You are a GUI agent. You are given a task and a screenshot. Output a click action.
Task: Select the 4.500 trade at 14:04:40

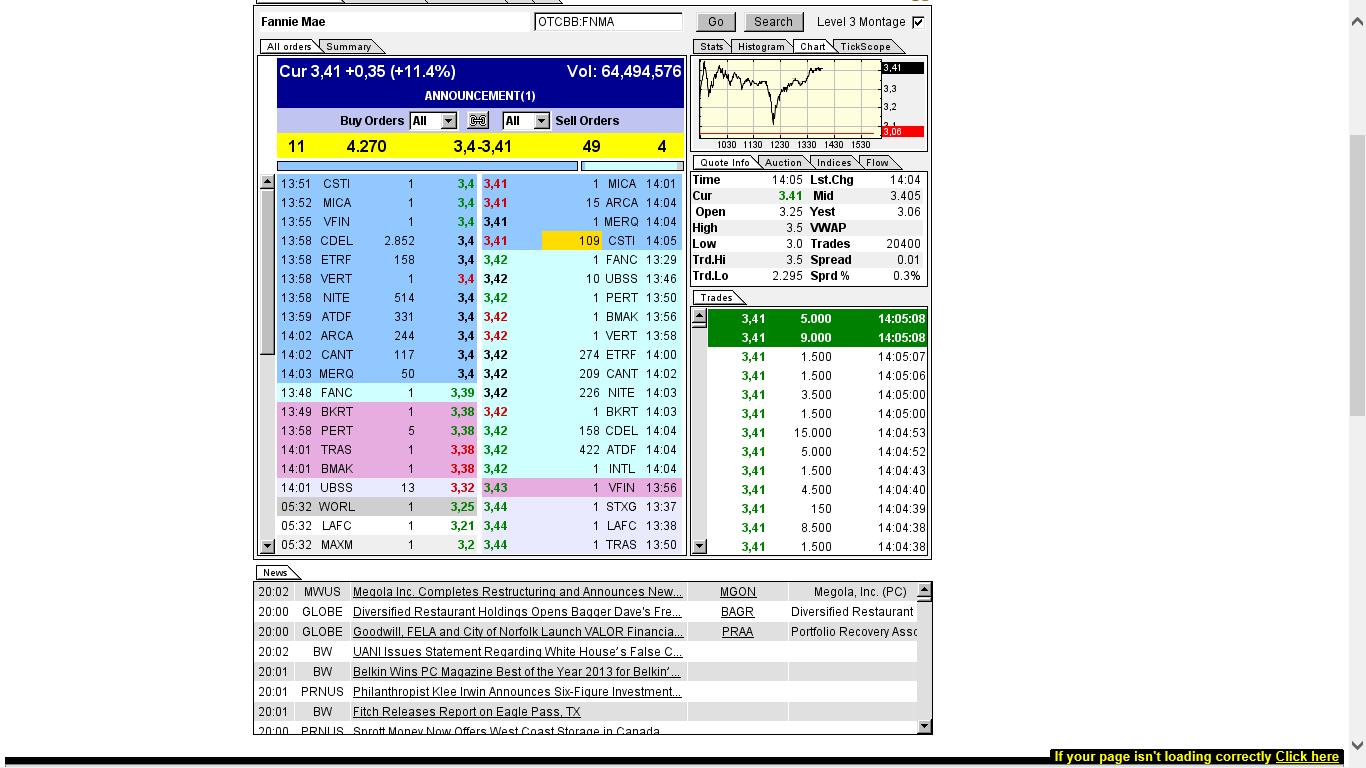[x=817, y=490]
